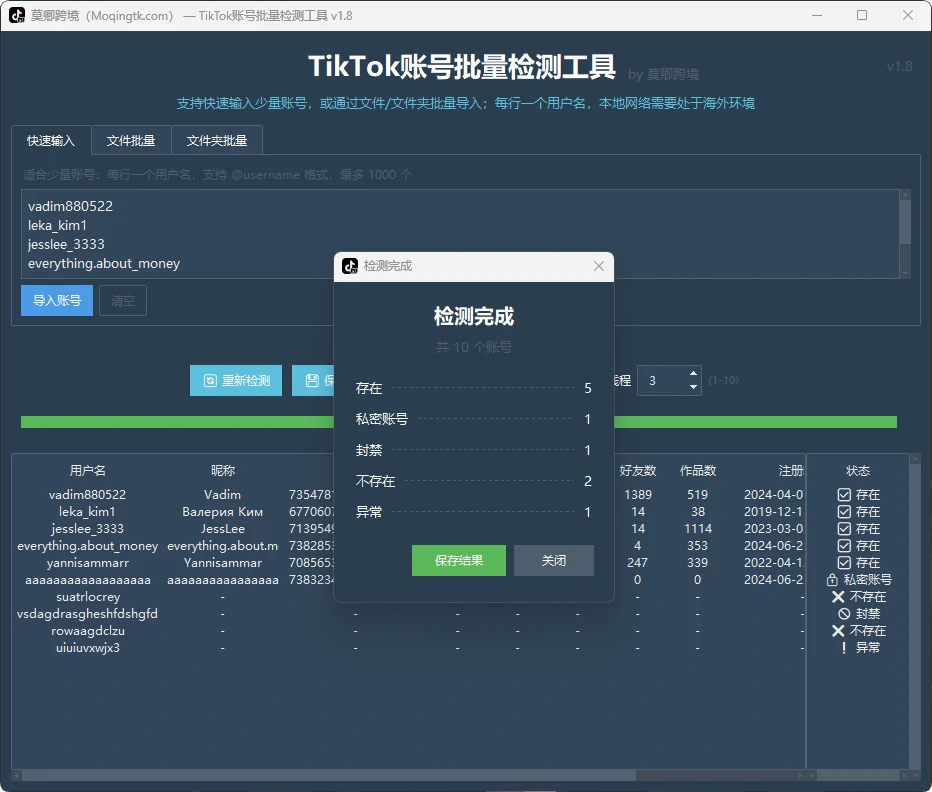Maximize the application window
Image resolution: width=932 pixels, height=792 pixels.
(862, 15)
